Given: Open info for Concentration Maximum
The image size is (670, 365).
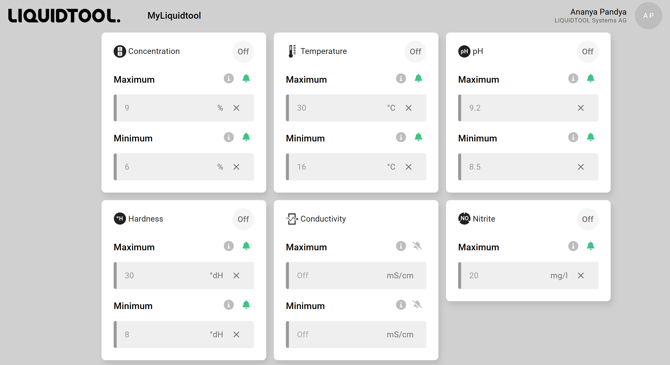Looking at the screenshot, I should [229, 79].
